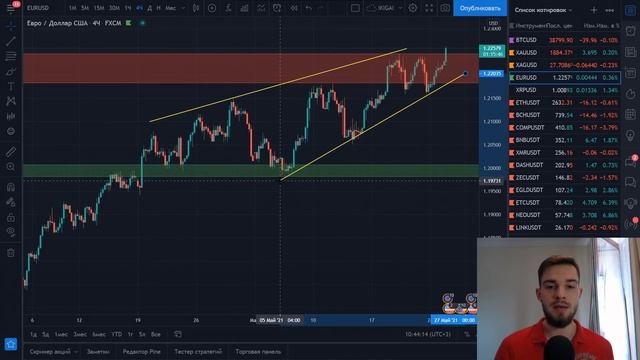Open the Тестер стратегий tab
640x360 pixels.
click(x=198, y=351)
